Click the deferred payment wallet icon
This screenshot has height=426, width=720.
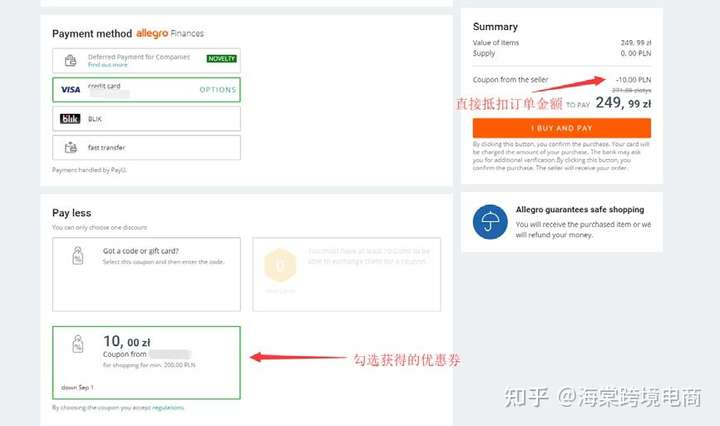click(70, 60)
